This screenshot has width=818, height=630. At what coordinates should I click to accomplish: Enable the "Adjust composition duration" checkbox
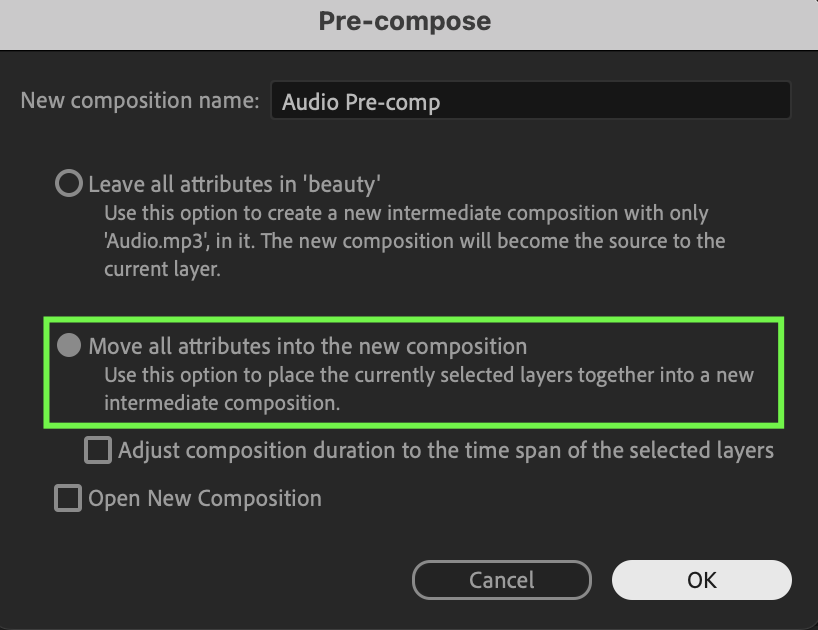click(x=98, y=450)
